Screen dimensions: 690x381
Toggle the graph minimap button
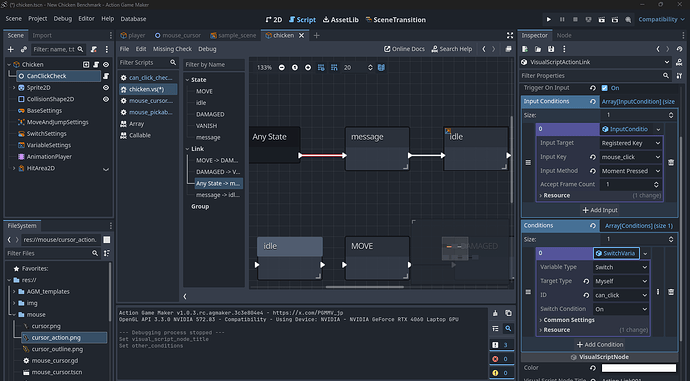(x=381, y=67)
